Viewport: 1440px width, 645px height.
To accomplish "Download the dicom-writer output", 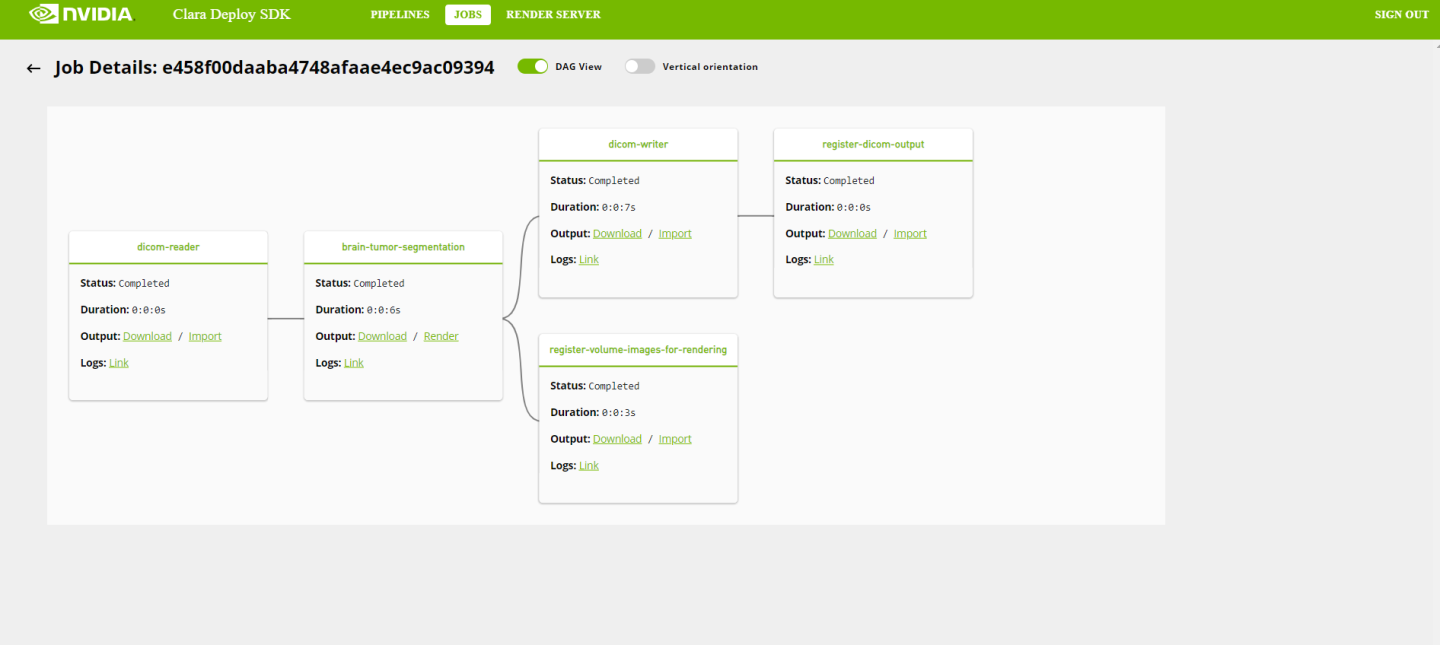I will [617, 233].
